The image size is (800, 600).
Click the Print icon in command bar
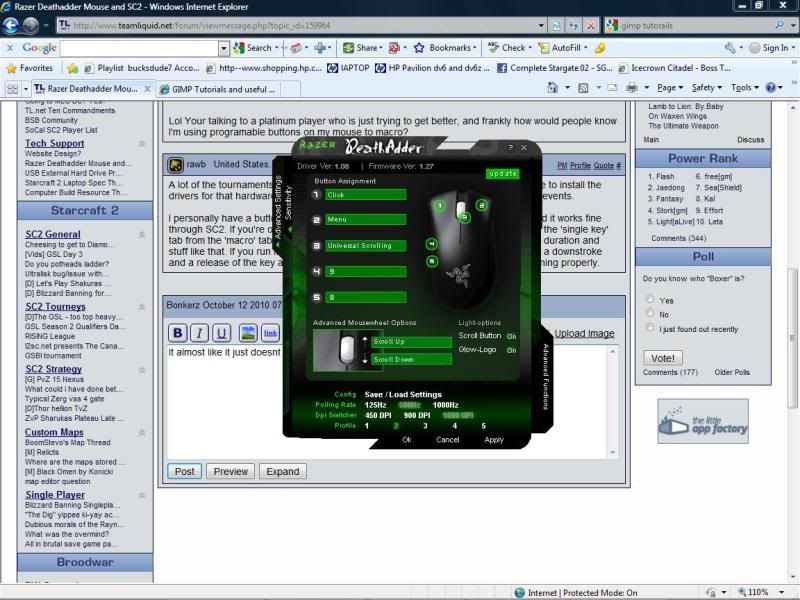pyautogui.click(x=632, y=88)
